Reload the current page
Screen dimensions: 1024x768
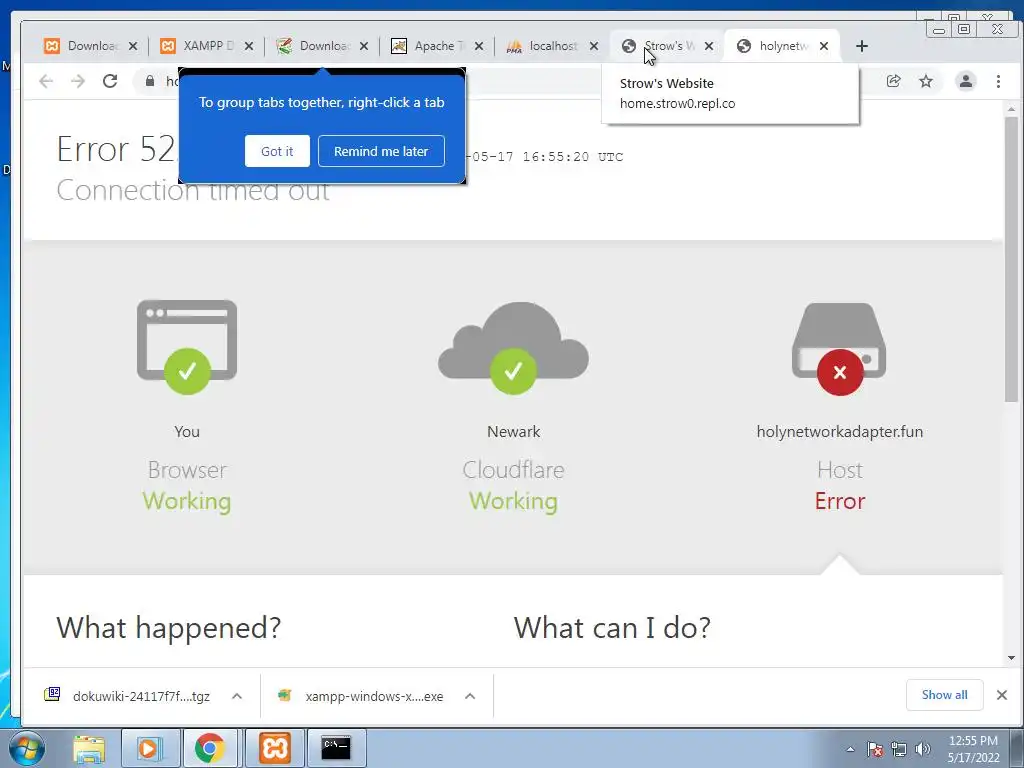(110, 81)
